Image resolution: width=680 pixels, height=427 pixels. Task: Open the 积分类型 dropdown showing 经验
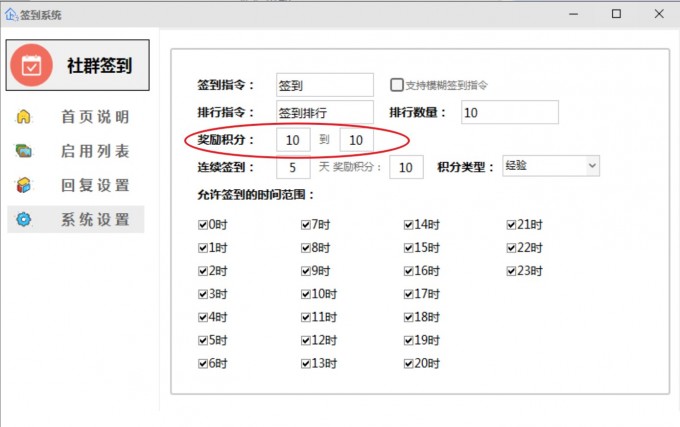[551, 166]
